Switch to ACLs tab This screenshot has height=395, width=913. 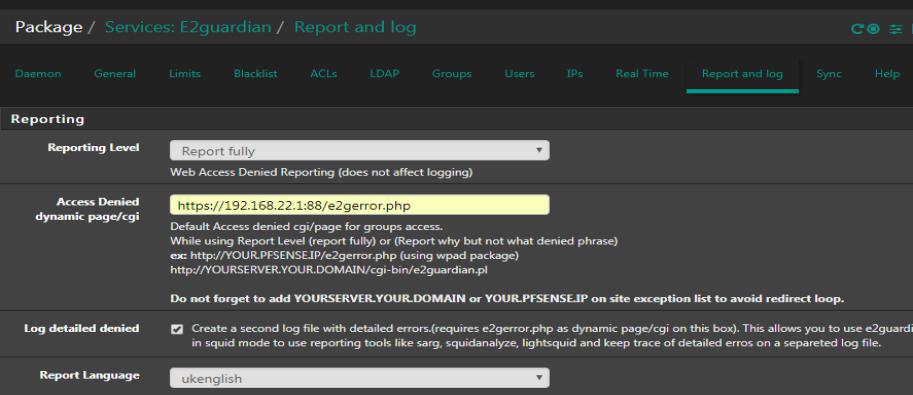tap(324, 74)
